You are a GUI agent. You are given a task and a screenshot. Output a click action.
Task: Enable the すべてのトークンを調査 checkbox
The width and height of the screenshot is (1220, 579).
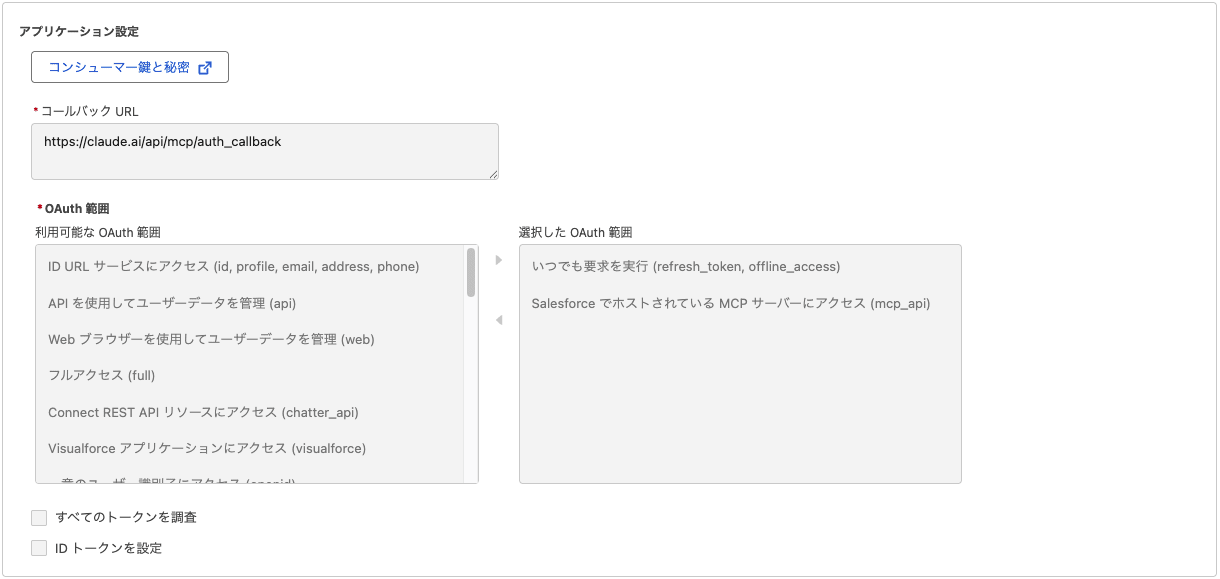coord(38,517)
